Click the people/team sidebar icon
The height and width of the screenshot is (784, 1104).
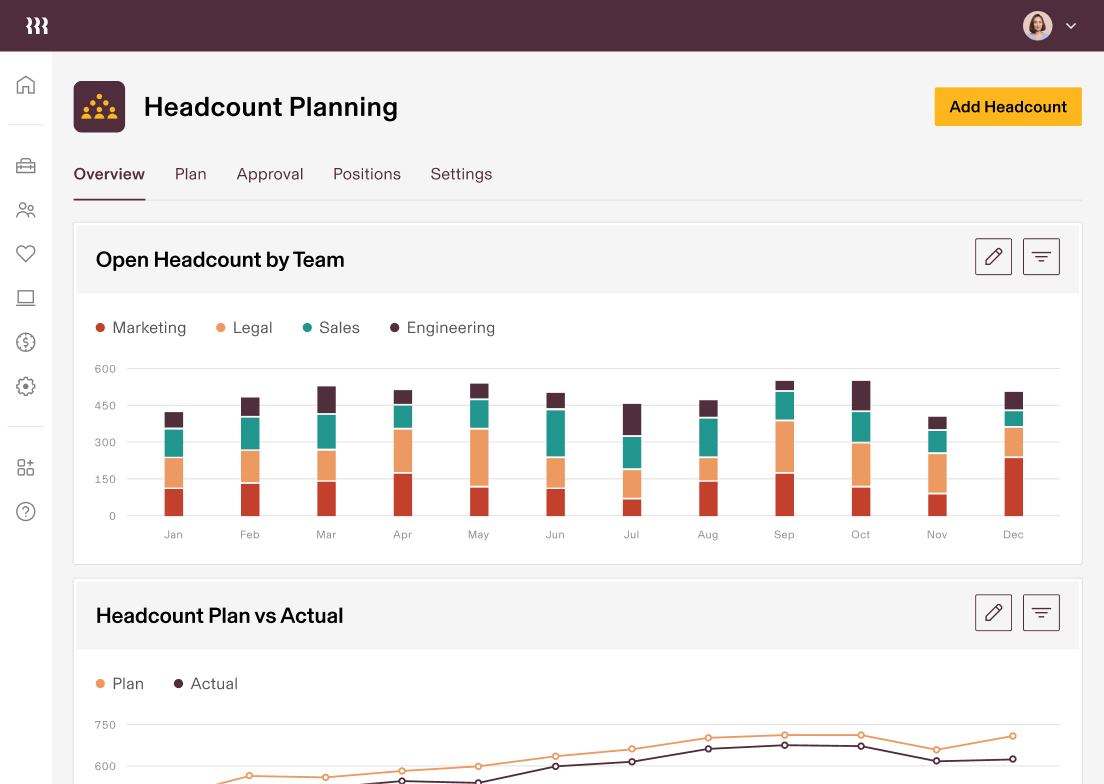pos(26,210)
